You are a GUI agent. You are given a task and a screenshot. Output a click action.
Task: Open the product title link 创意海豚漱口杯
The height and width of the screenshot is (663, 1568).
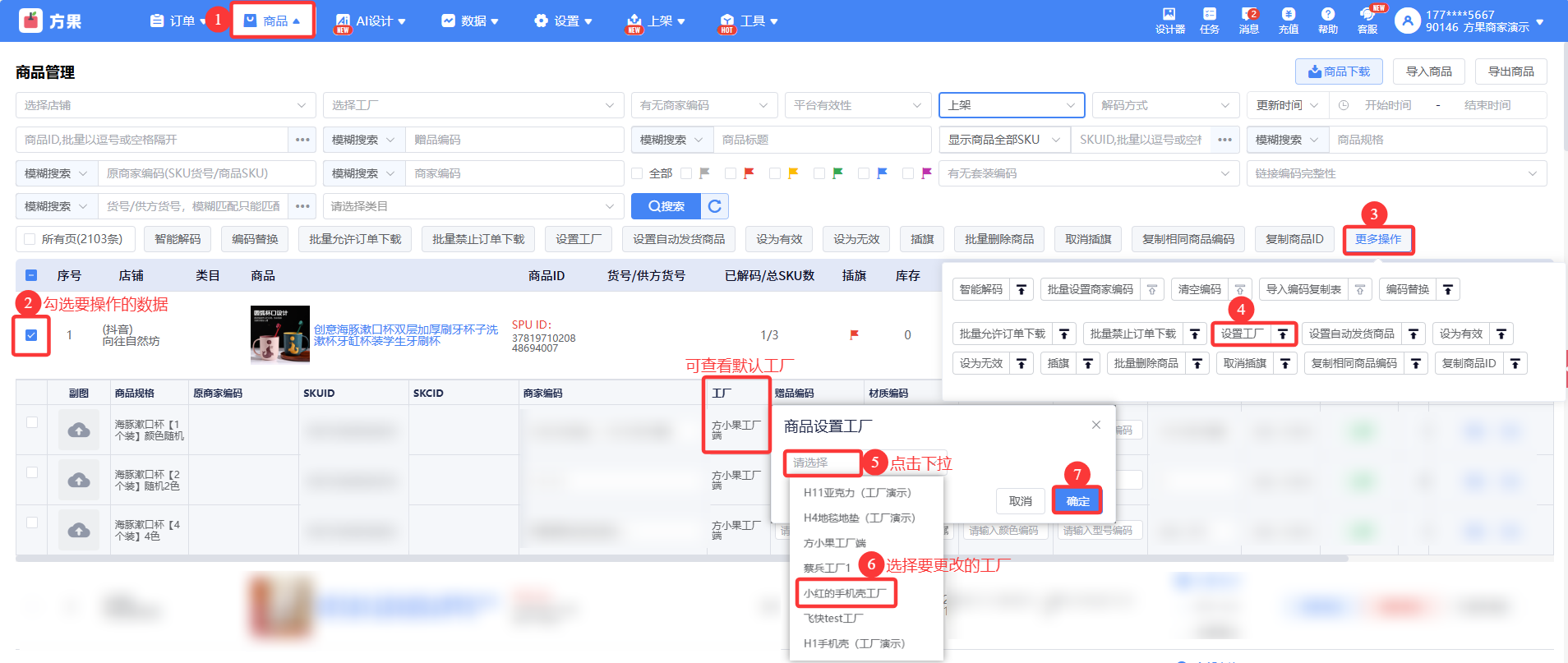(x=405, y=335)
